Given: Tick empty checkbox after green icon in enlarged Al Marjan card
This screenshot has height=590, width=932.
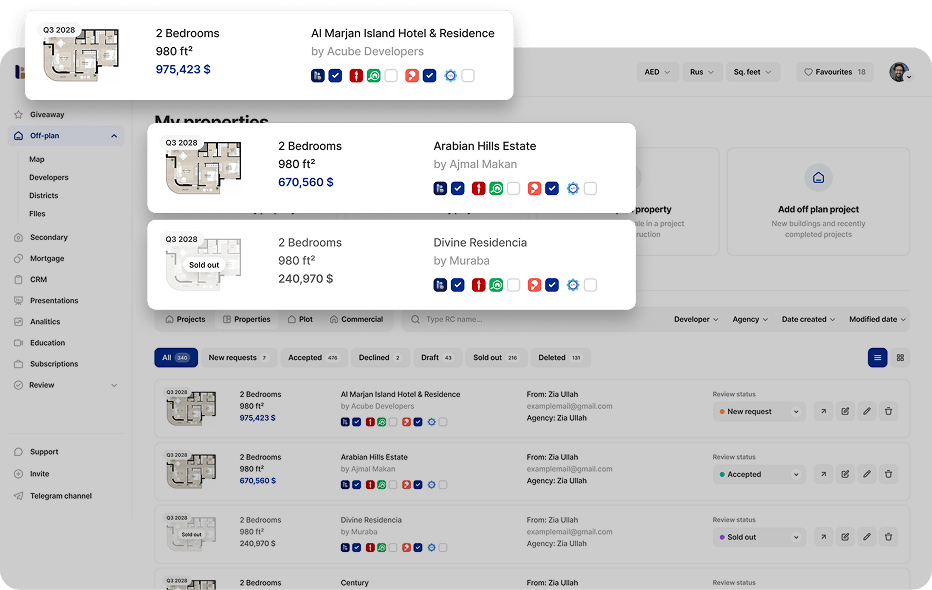Looking at the screenshot, I should click(x=391, y=75).
